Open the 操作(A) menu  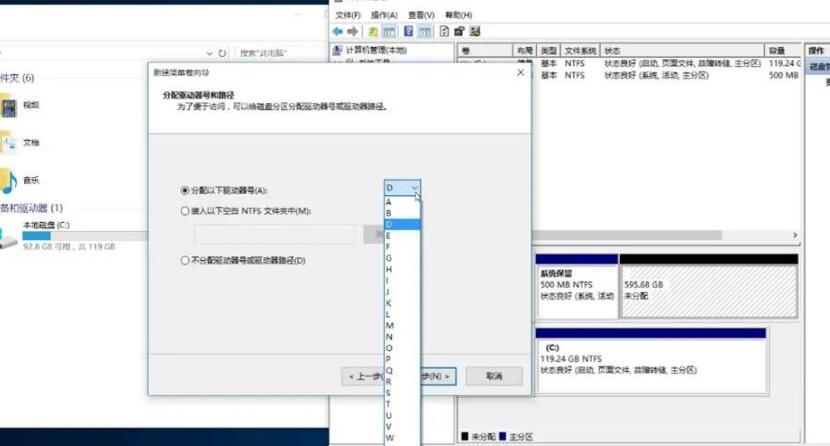384,15
